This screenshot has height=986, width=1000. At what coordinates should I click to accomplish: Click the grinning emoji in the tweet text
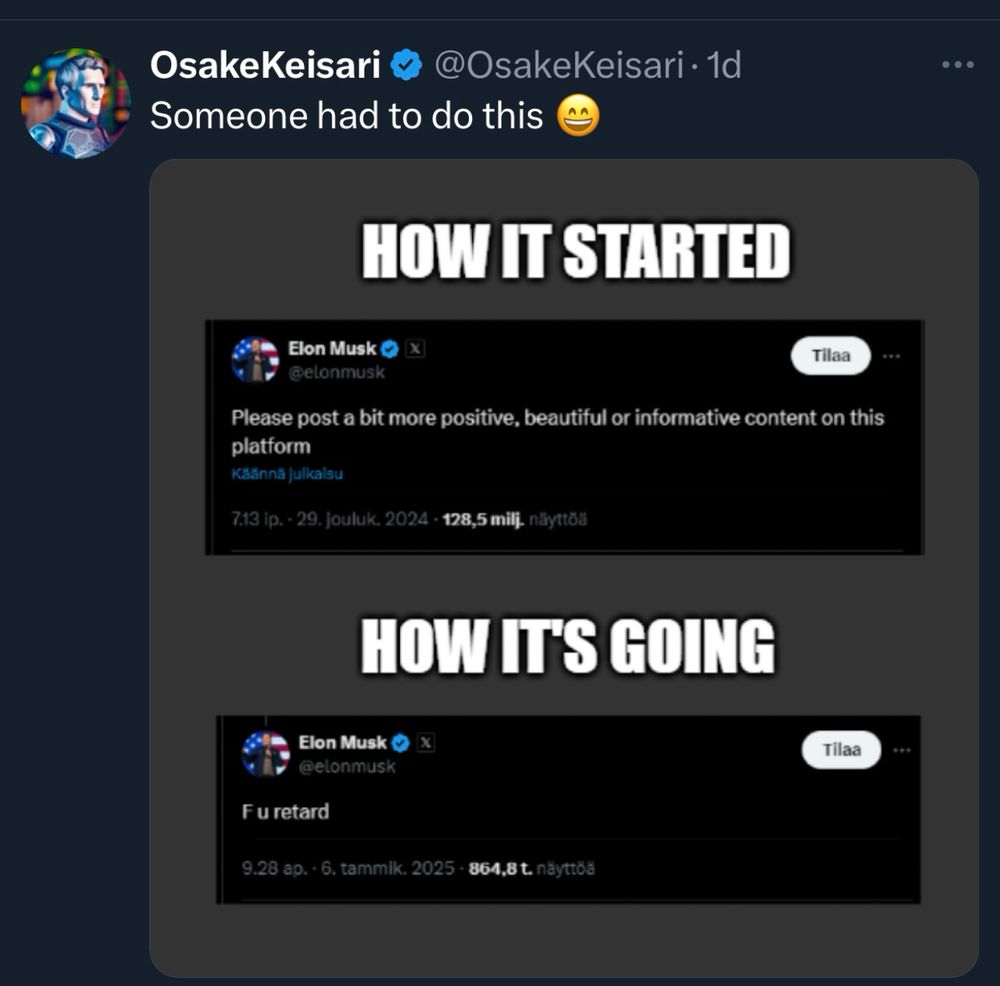[578, 117]
